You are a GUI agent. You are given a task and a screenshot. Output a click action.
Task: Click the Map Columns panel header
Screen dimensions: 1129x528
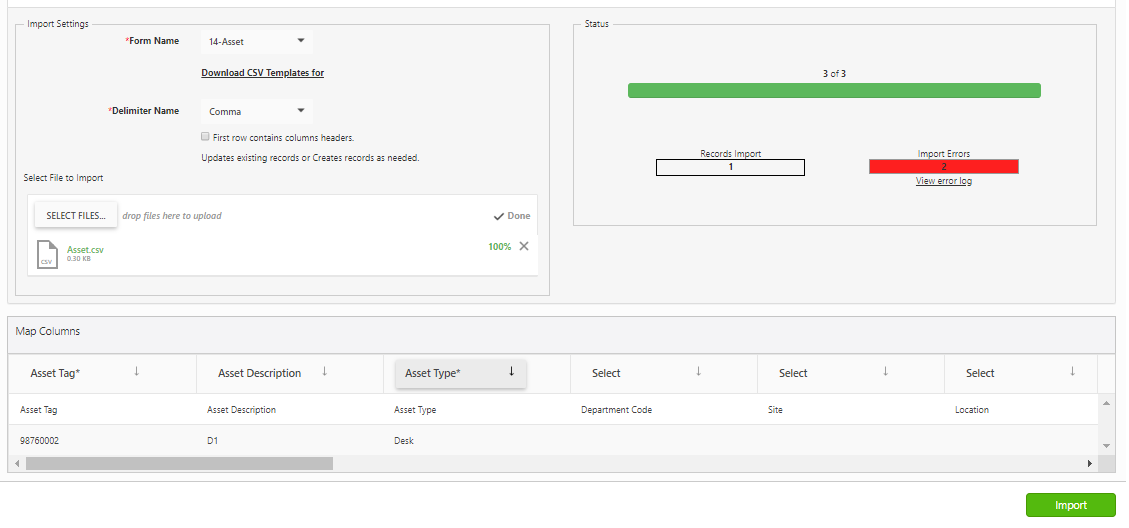tap(562, 335)
